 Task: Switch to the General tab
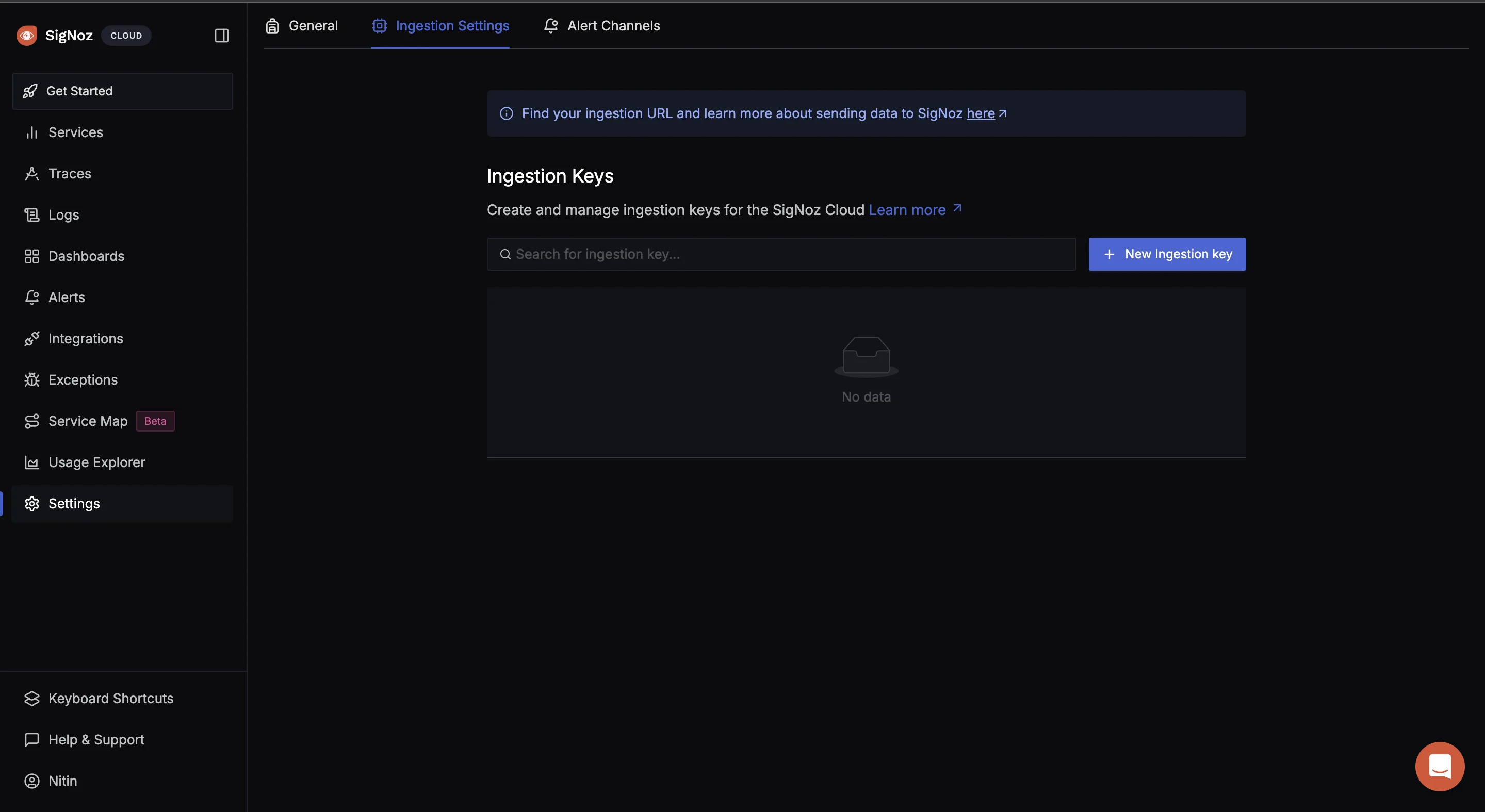[302, 26]
